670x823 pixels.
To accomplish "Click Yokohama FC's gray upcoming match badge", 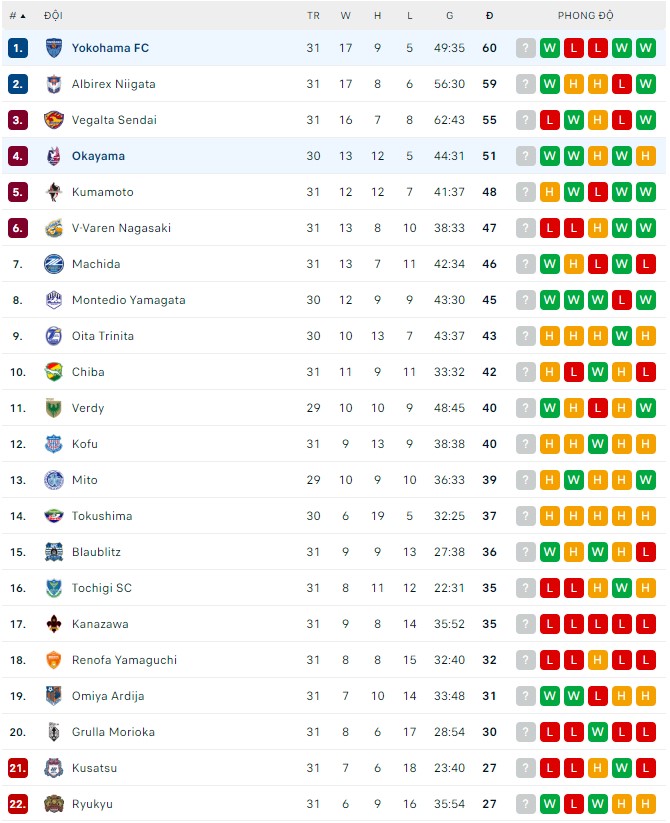I will 526,48.
